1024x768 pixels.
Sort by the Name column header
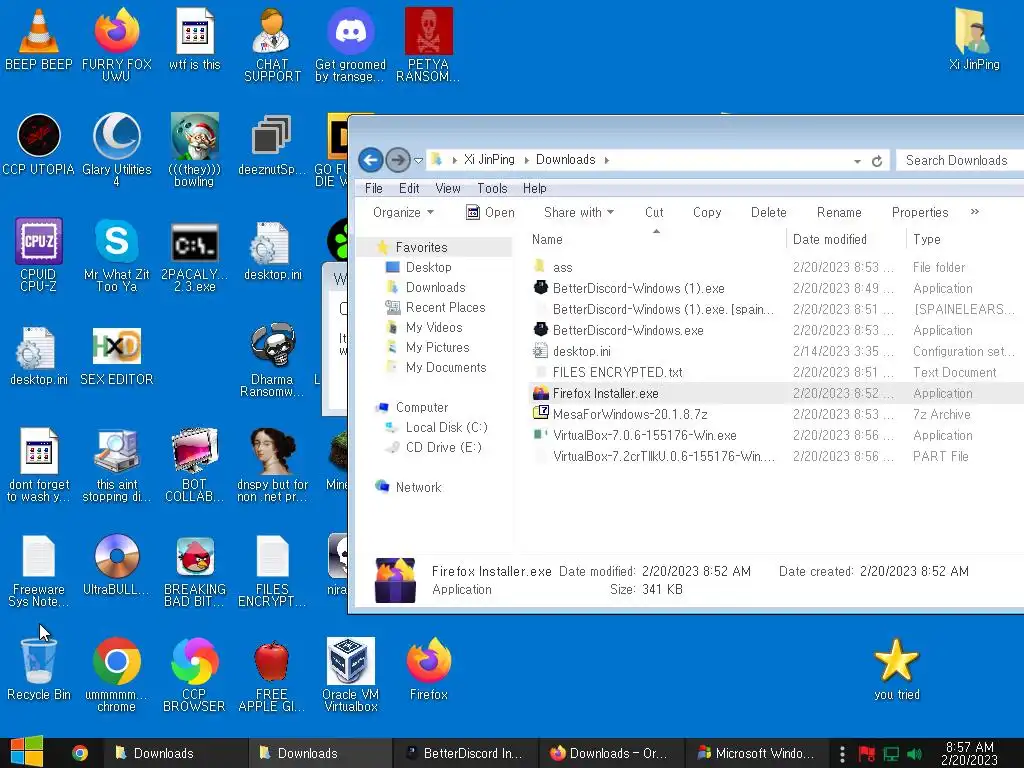pos(656,239)
